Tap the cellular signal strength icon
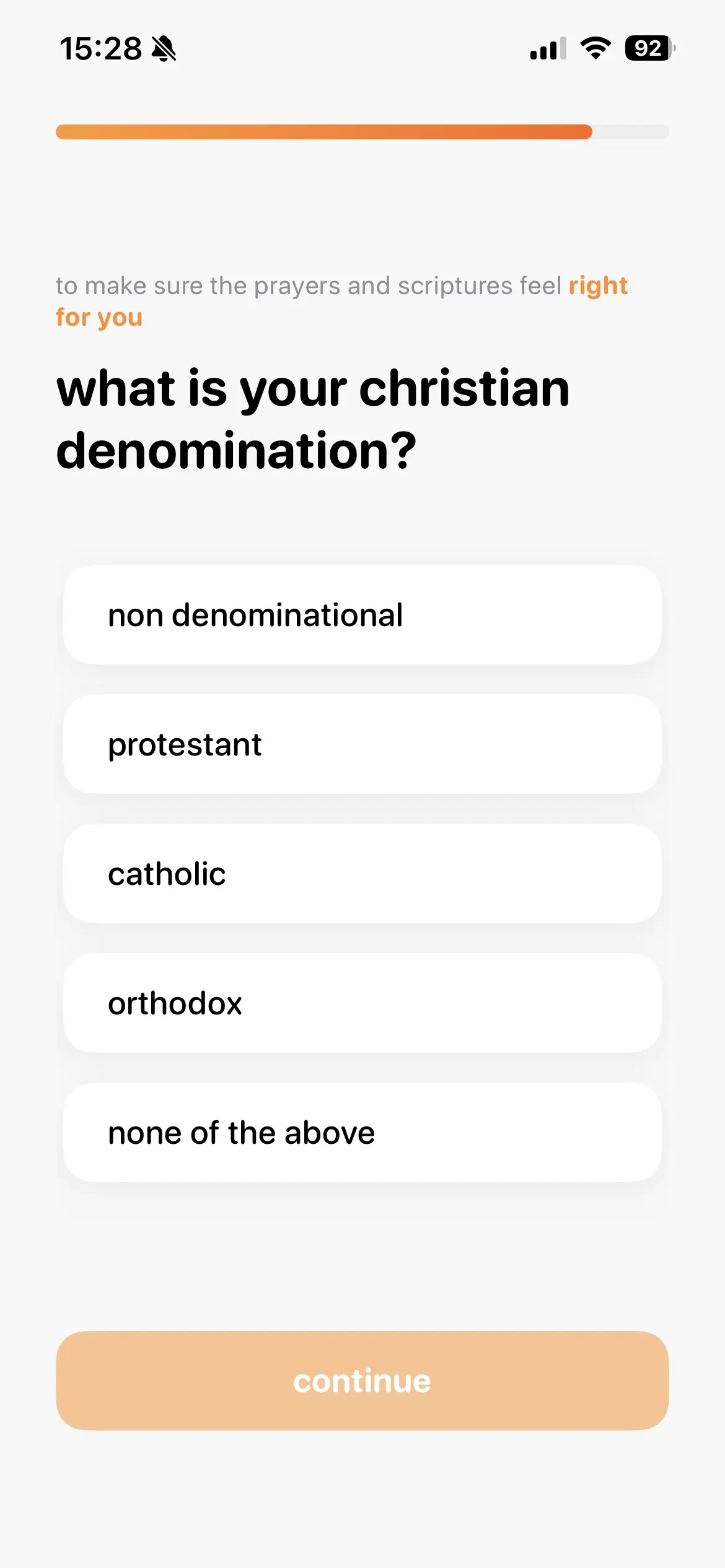Viewport: 725px width, 1568px height. tap(548, 48)
